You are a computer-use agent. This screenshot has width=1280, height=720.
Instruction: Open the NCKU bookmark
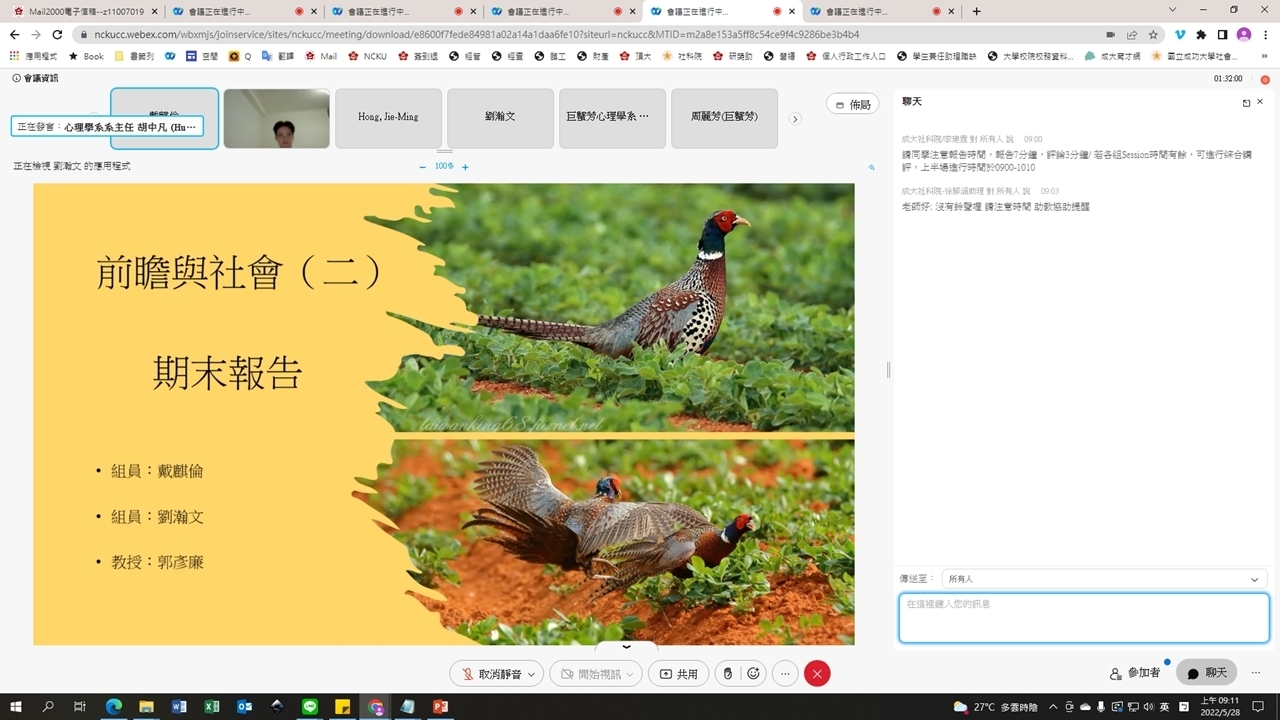(367, 56)
